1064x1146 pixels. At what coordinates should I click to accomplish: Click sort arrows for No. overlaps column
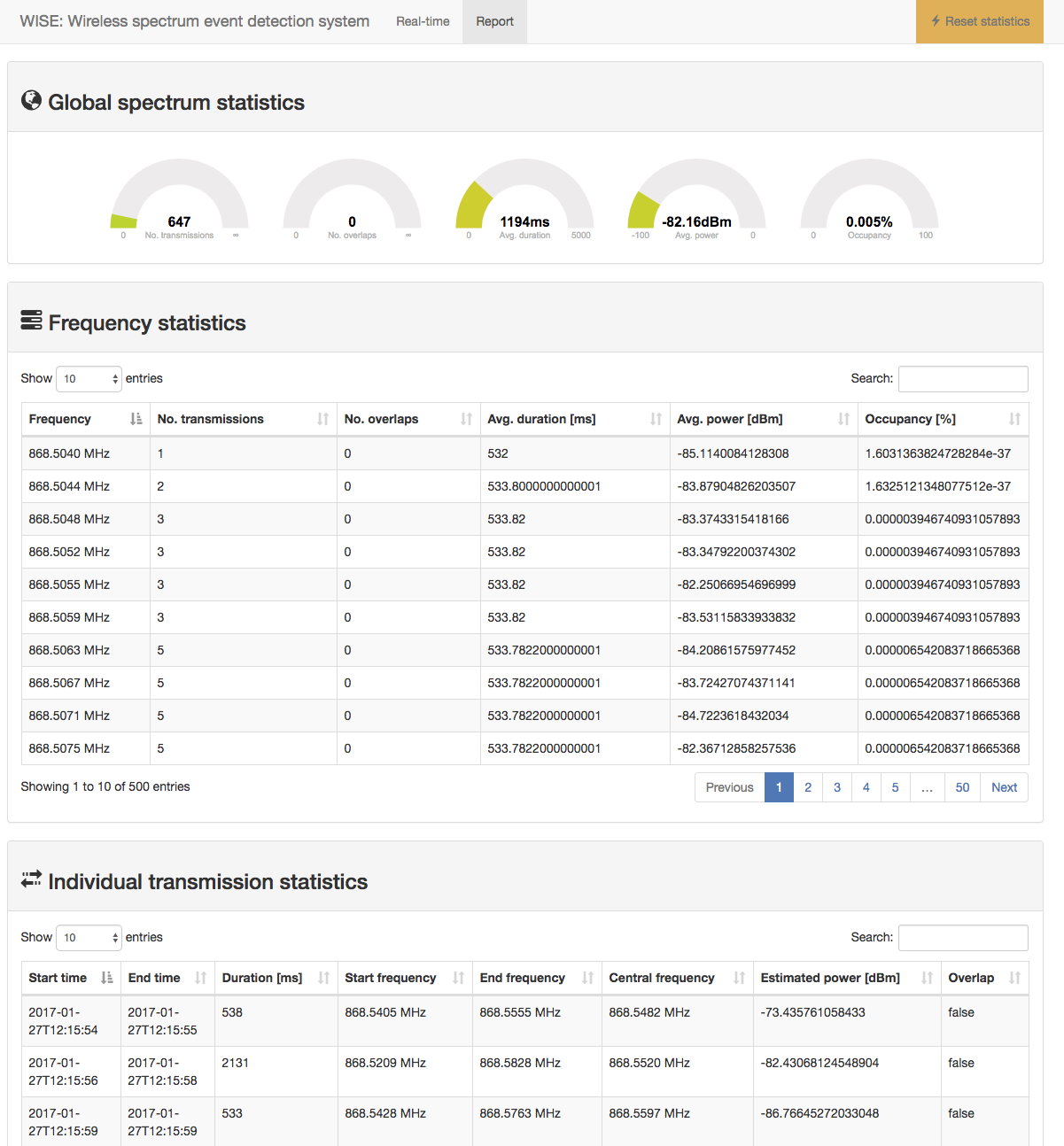466,419
